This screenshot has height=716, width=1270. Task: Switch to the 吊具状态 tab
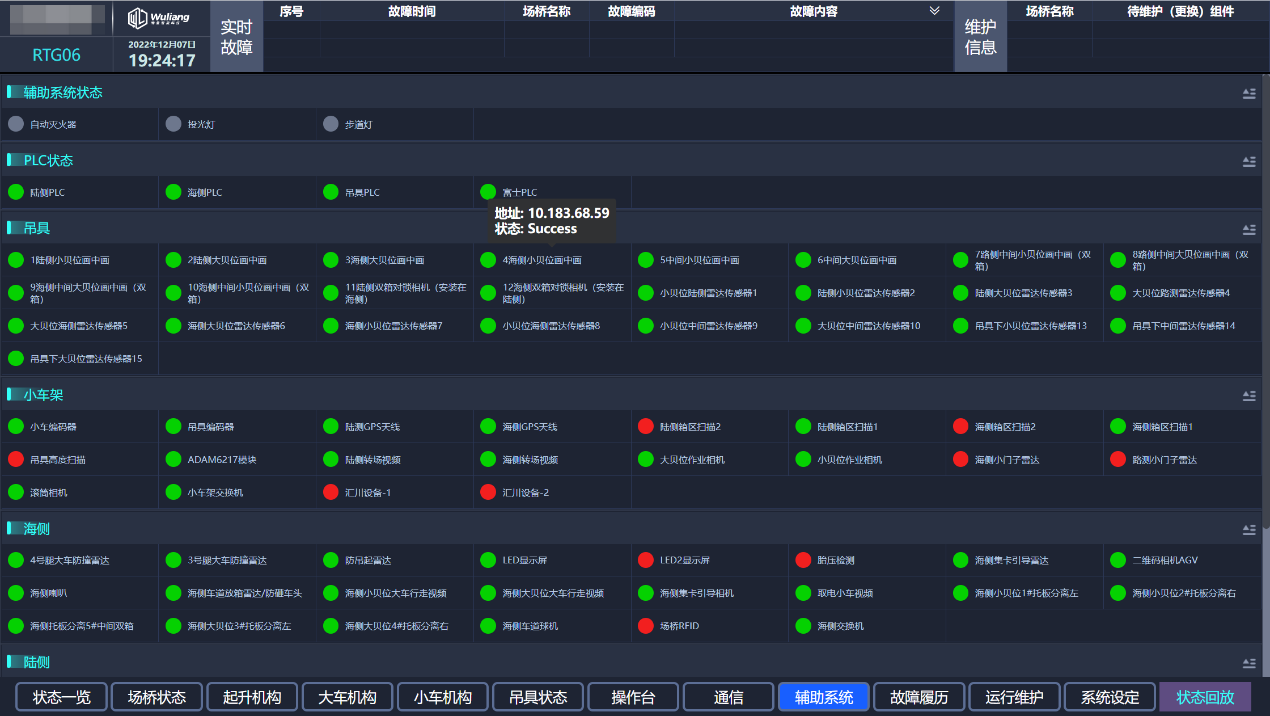[x=538, y=697]
